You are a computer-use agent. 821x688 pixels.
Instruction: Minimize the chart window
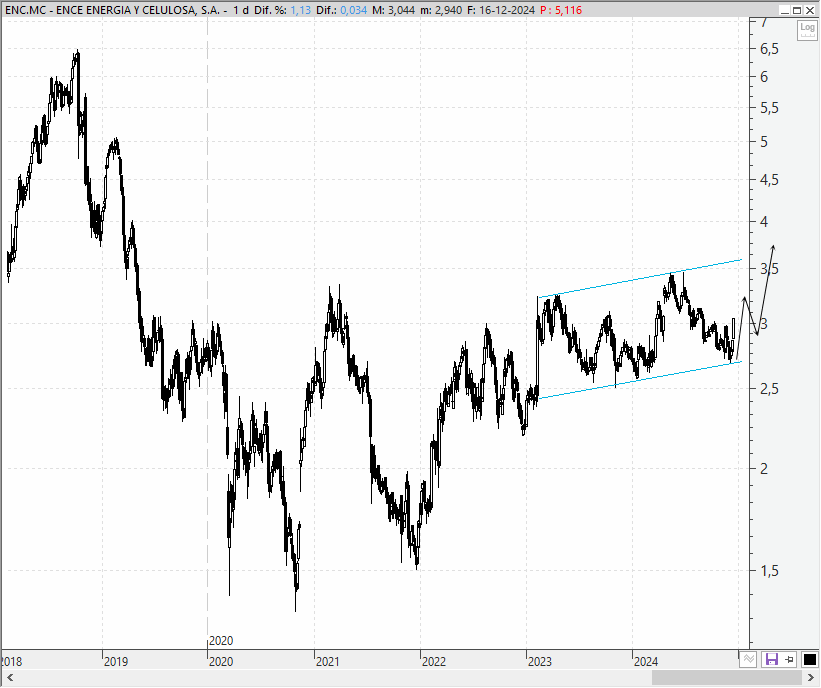click(x=785, y=10)
